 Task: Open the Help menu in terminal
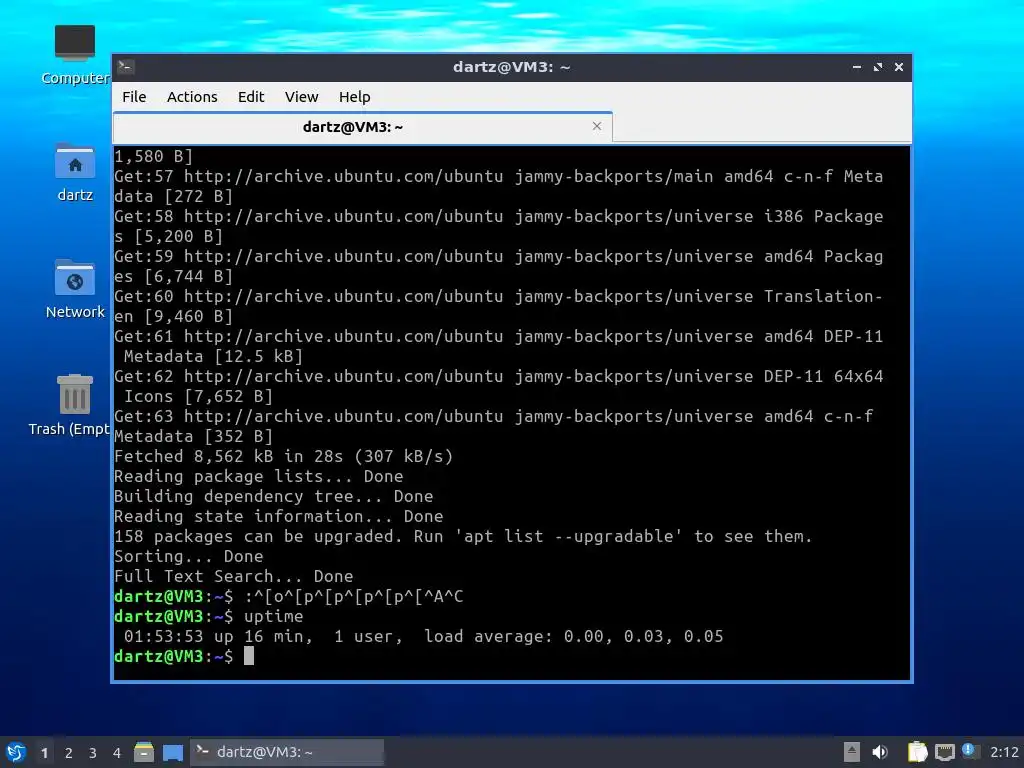355,97
